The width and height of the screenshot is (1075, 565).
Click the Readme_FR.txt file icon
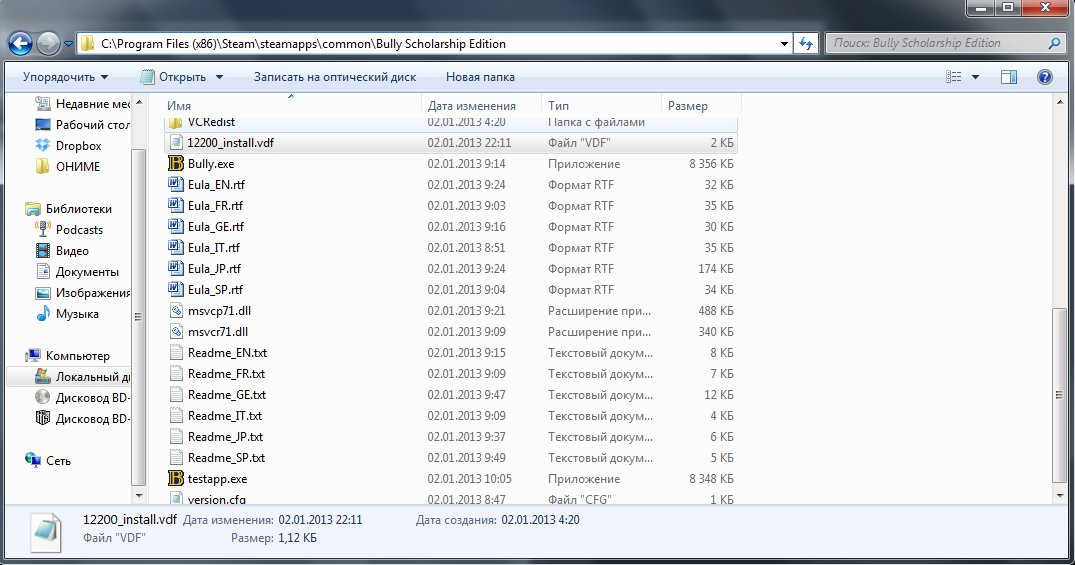176,374
